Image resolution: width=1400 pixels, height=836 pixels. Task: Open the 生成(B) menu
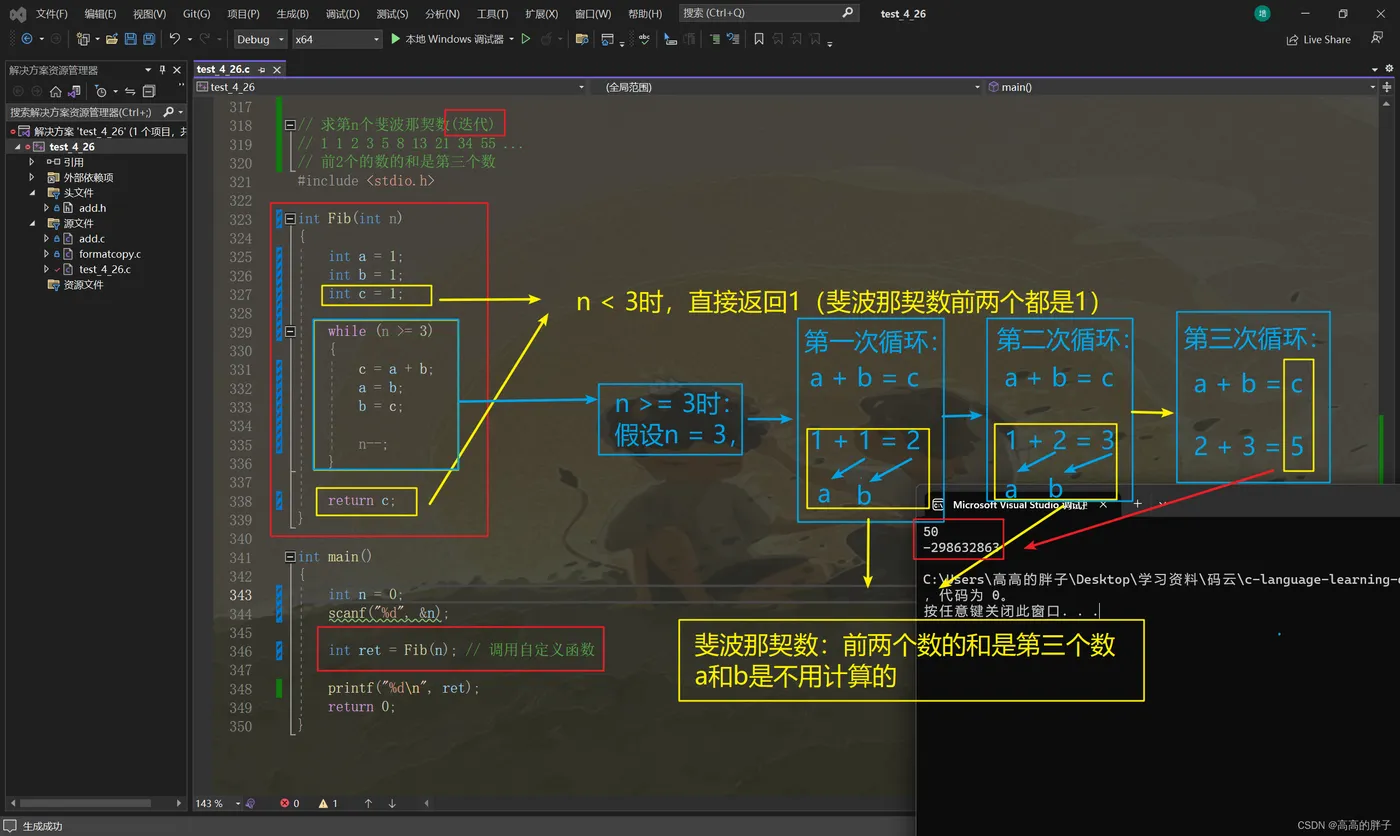pos(293,13)
